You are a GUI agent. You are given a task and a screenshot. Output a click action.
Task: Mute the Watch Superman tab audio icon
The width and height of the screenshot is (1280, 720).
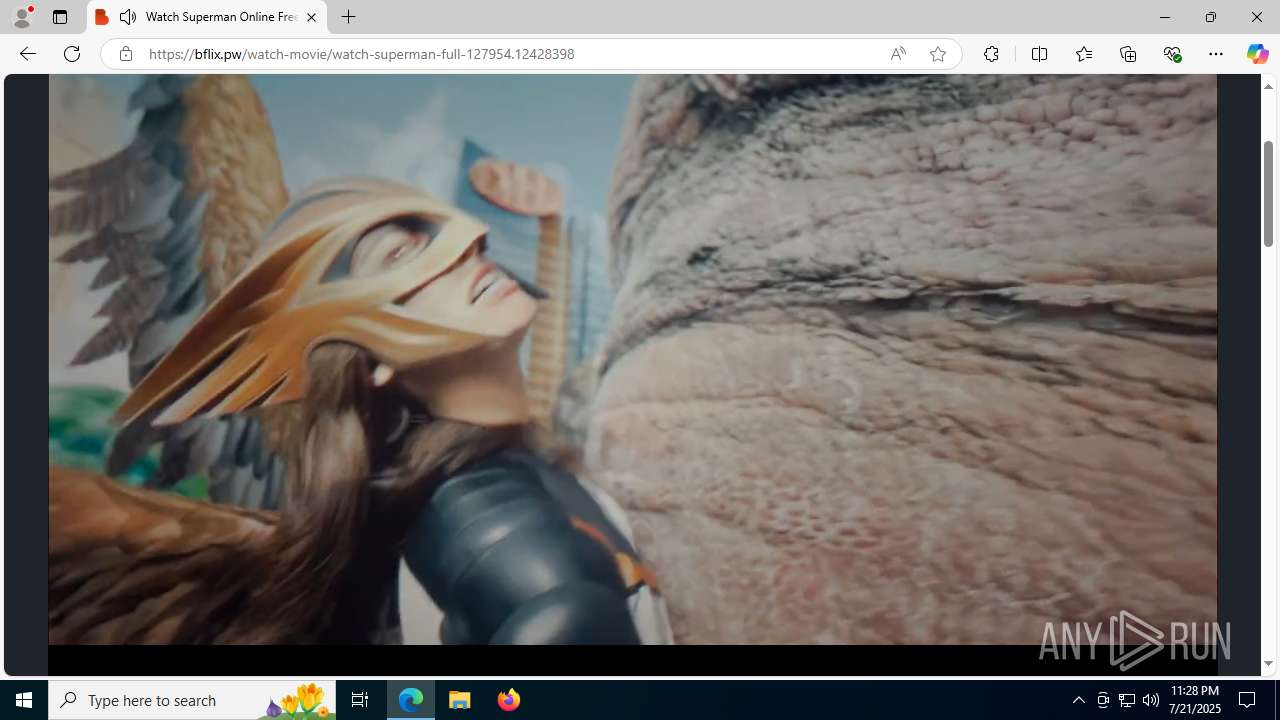click(x=127, y=17)
